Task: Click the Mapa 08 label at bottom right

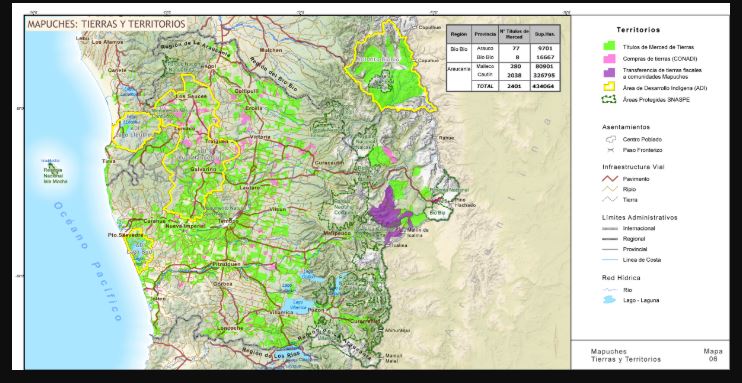Action: pos(713,355)
